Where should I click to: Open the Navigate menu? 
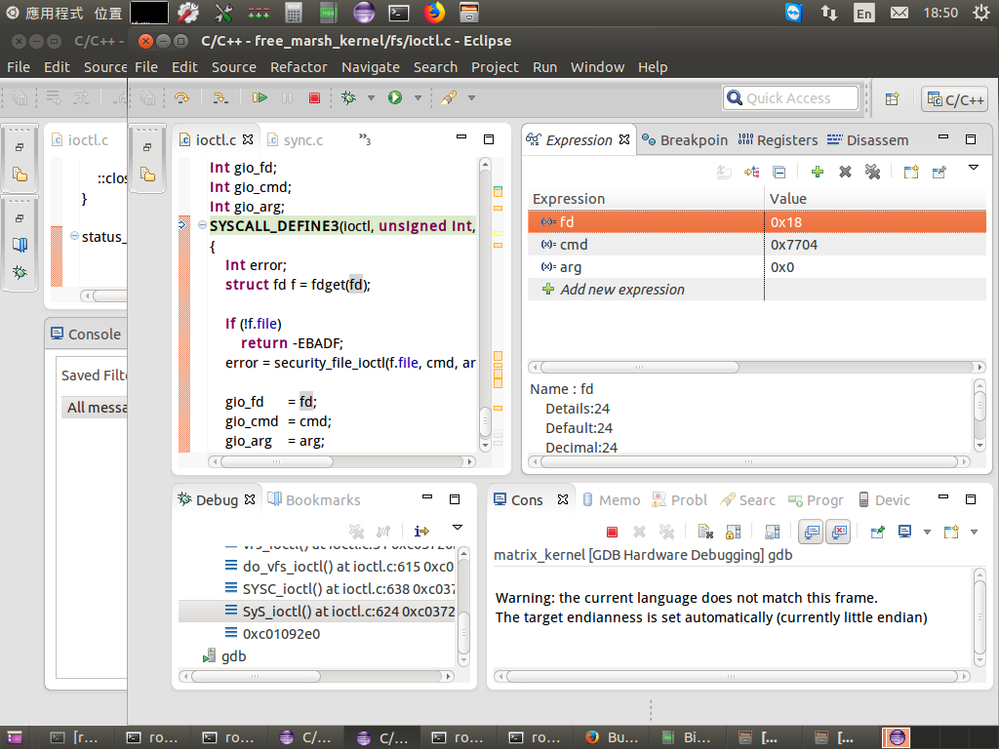pos(370,67)
